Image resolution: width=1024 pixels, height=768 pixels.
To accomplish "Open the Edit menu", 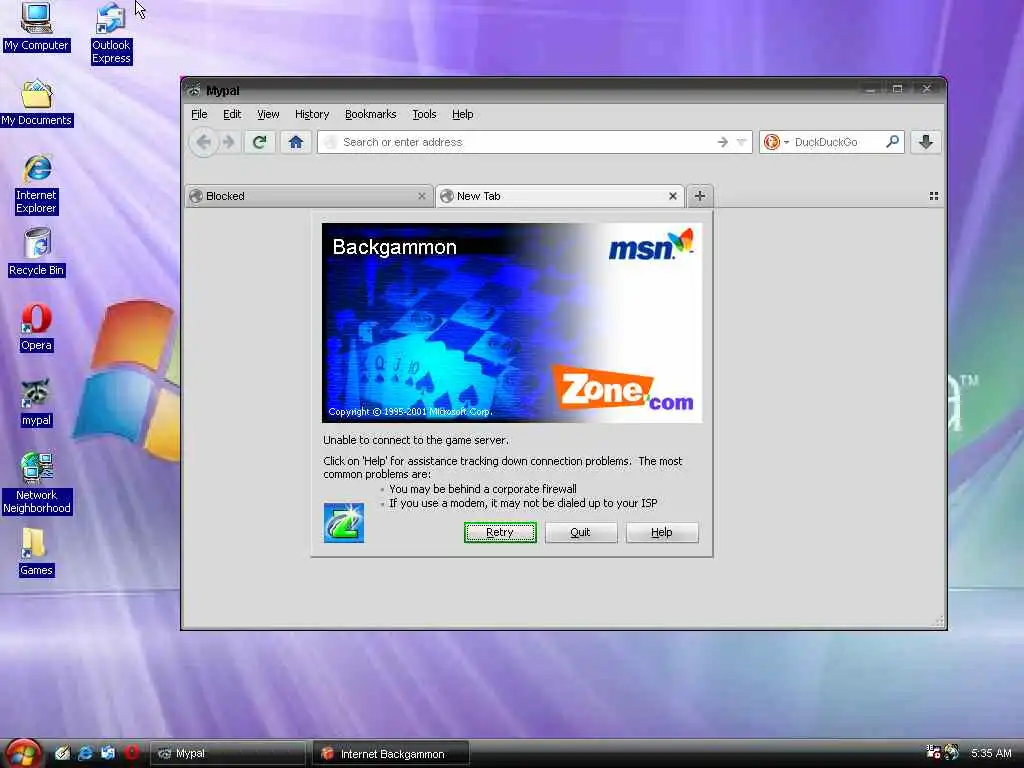I will pos(232,114).
